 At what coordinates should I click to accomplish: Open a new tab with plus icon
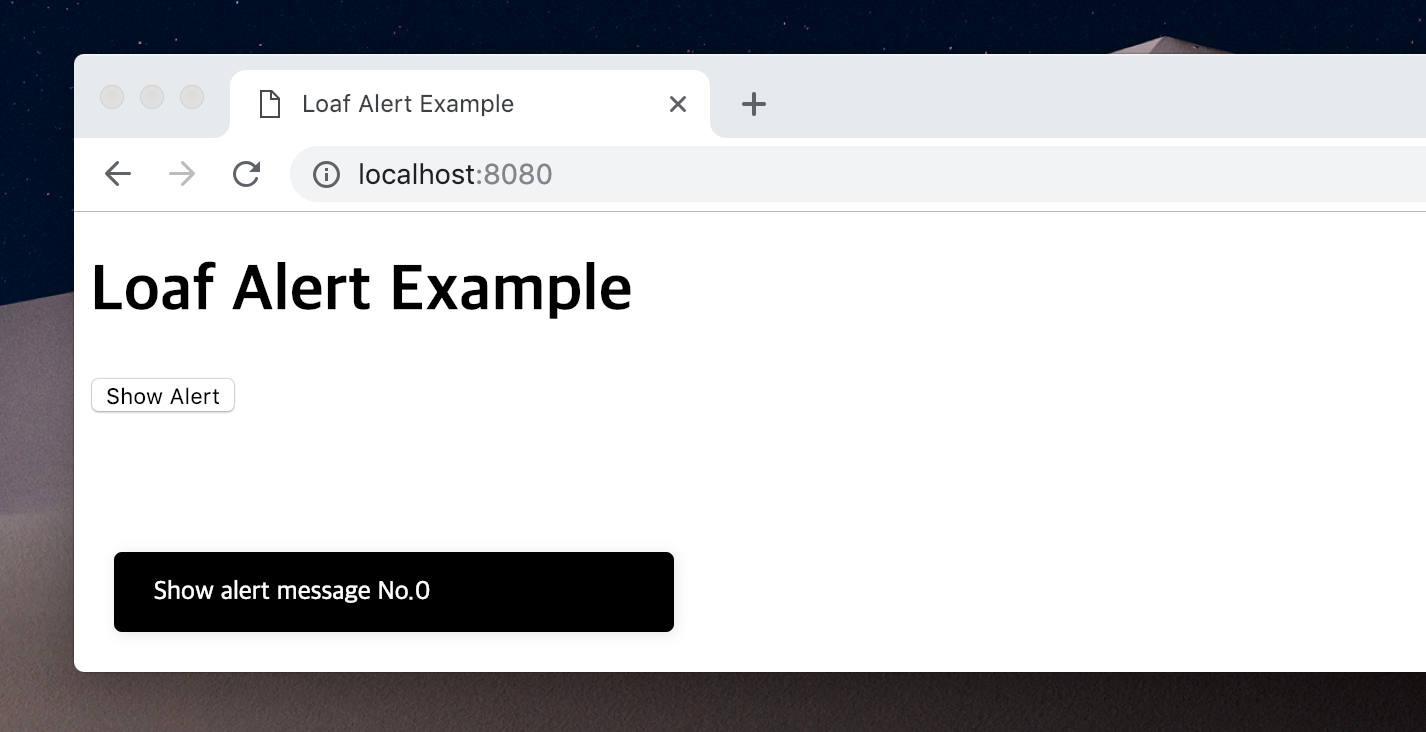click(754, 104)
